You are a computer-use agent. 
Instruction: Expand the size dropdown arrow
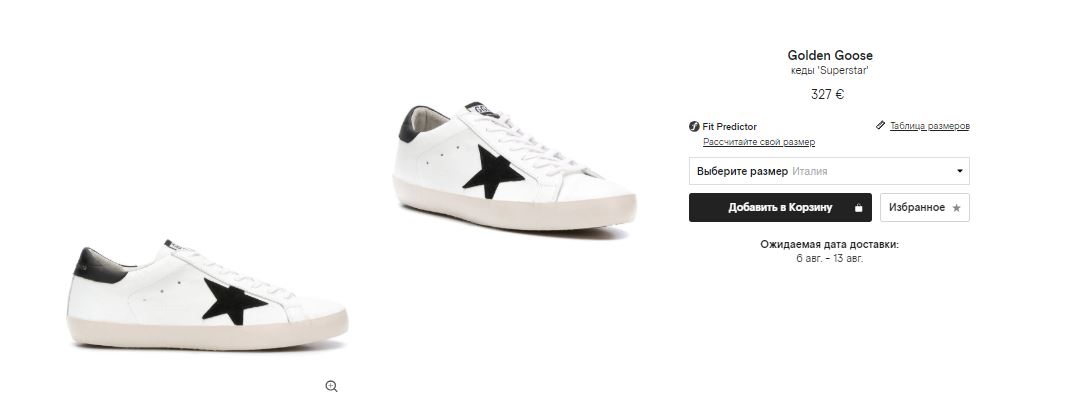[x=960, y=171]
